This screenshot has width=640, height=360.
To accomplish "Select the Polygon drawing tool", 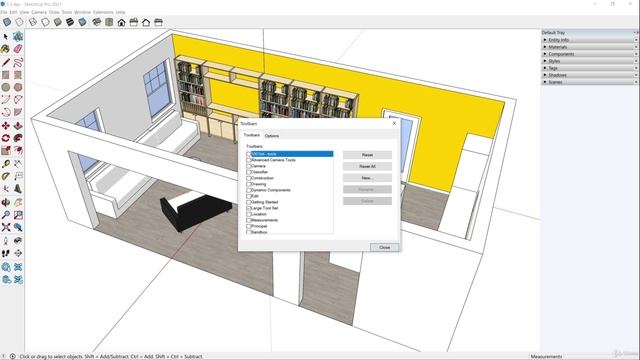I will point(18,87).
